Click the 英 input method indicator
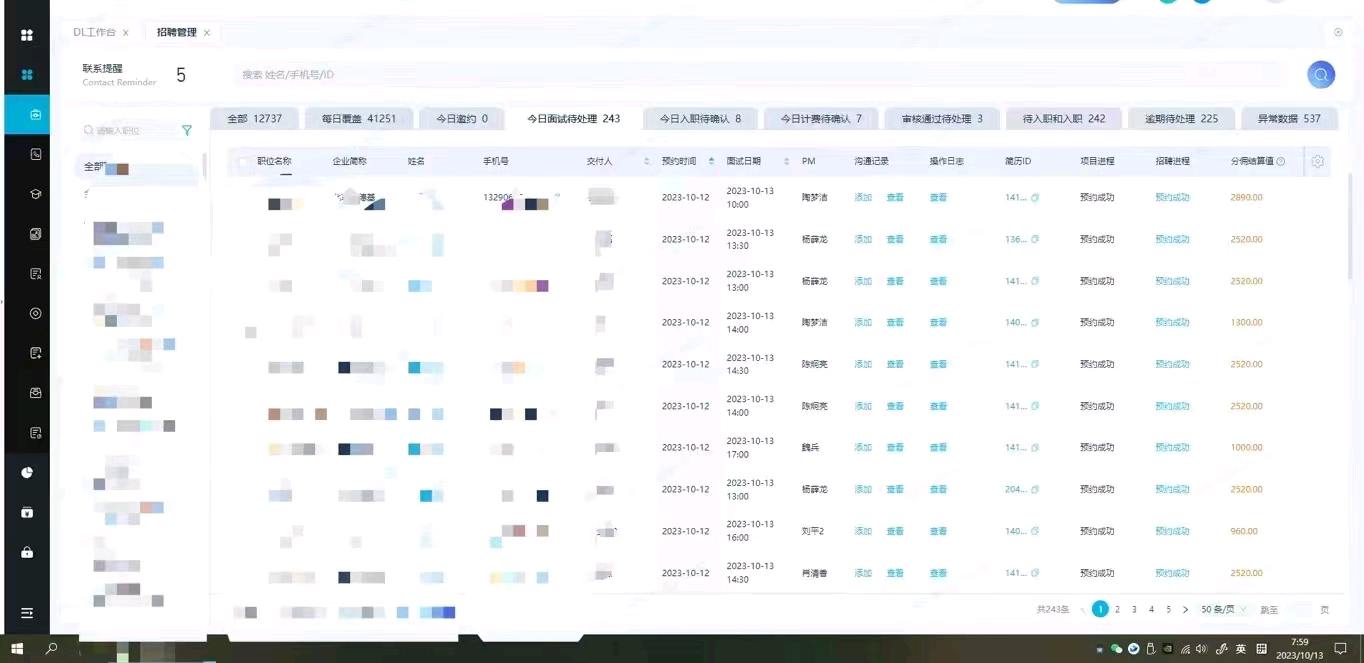This screenshot has height=663, width=1364. [1240, 649]
